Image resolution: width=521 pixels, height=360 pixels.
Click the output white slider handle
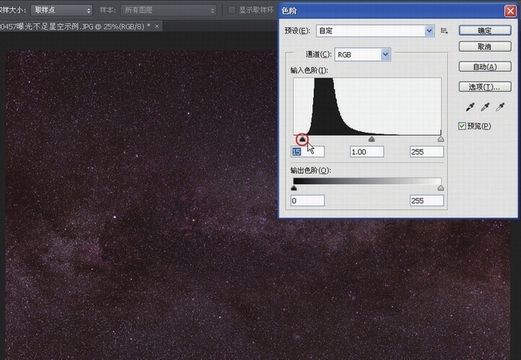click(441, 188)
